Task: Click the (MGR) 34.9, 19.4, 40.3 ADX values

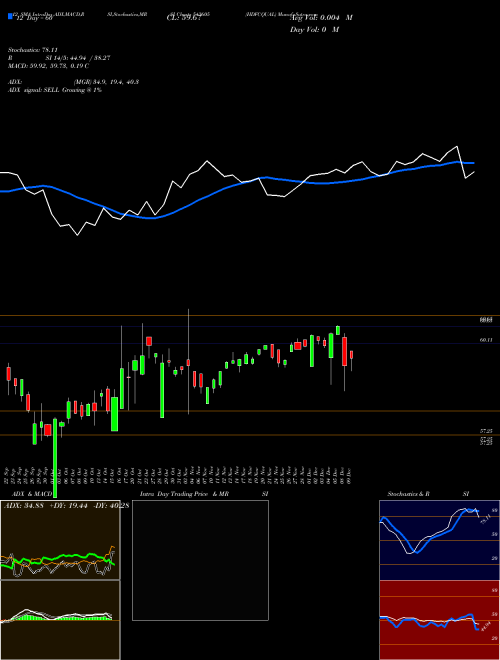Action: (106, 82)
